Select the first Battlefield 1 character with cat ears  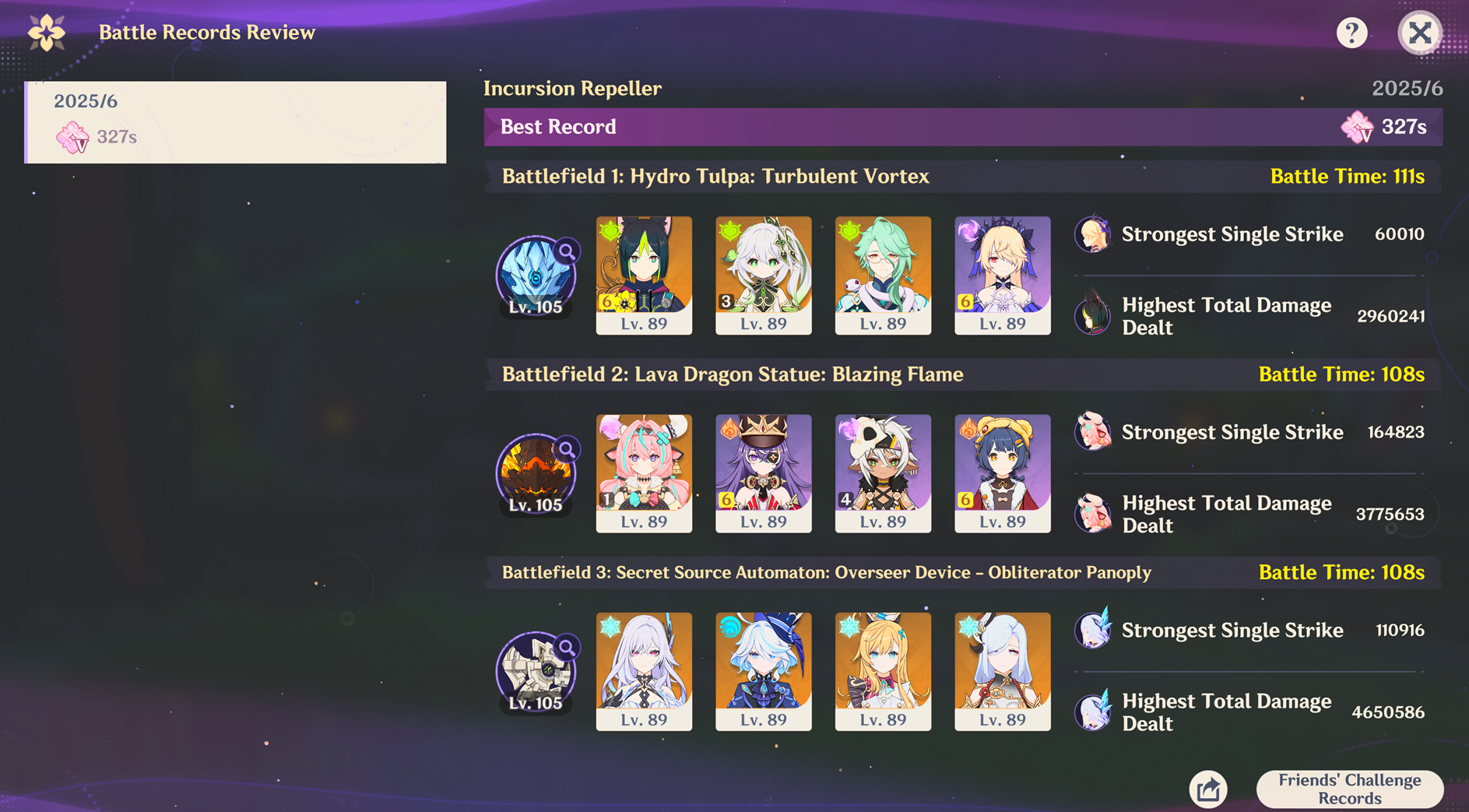(644, 276)
